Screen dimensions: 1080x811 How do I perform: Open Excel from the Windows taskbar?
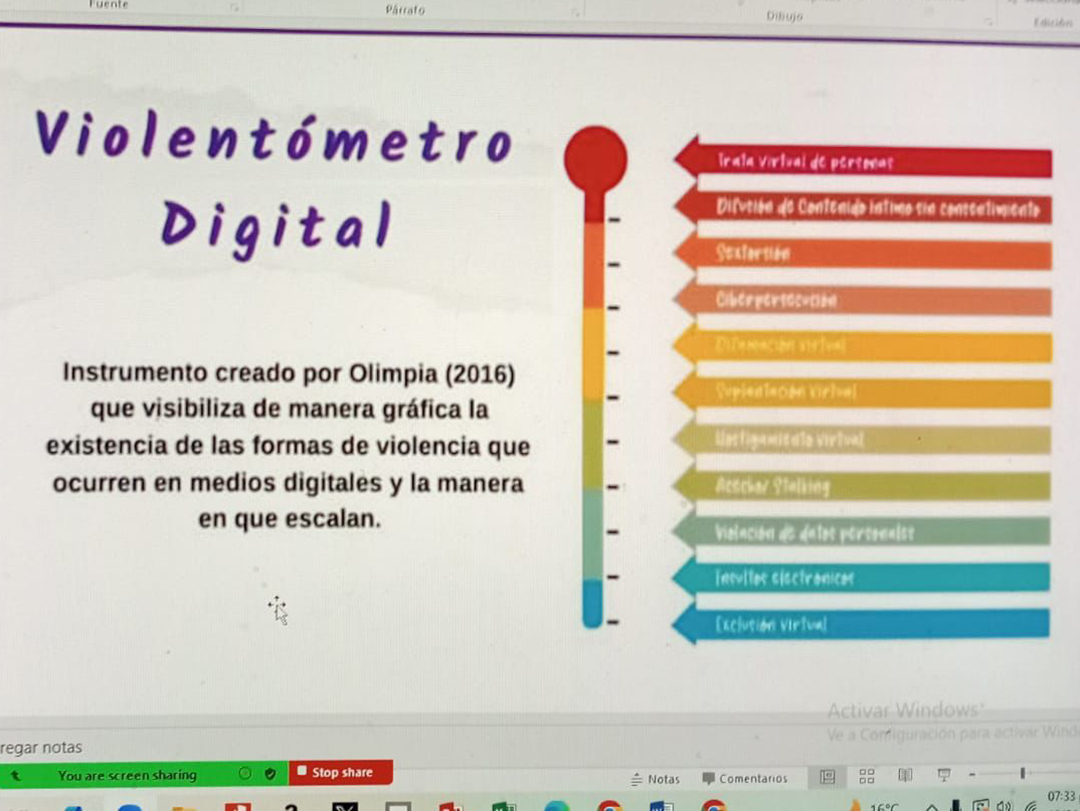(503, 806)
